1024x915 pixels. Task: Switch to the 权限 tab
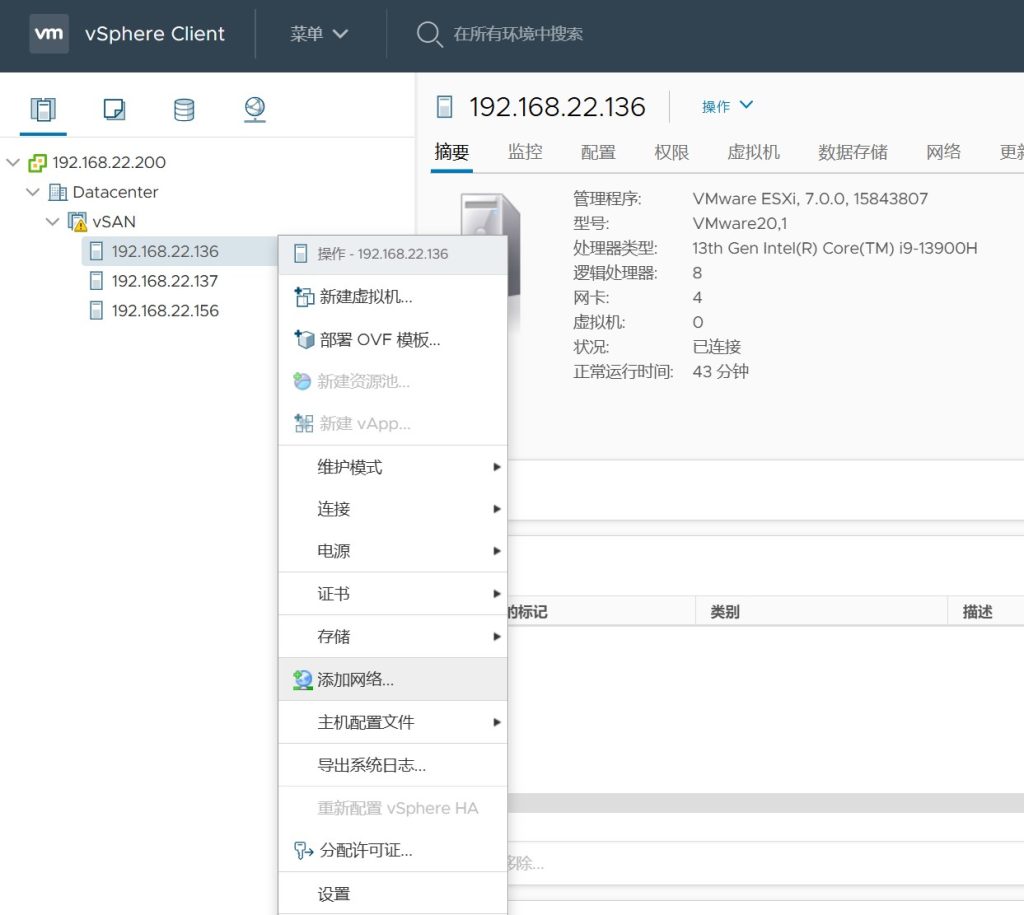click(x=671, y=152)
